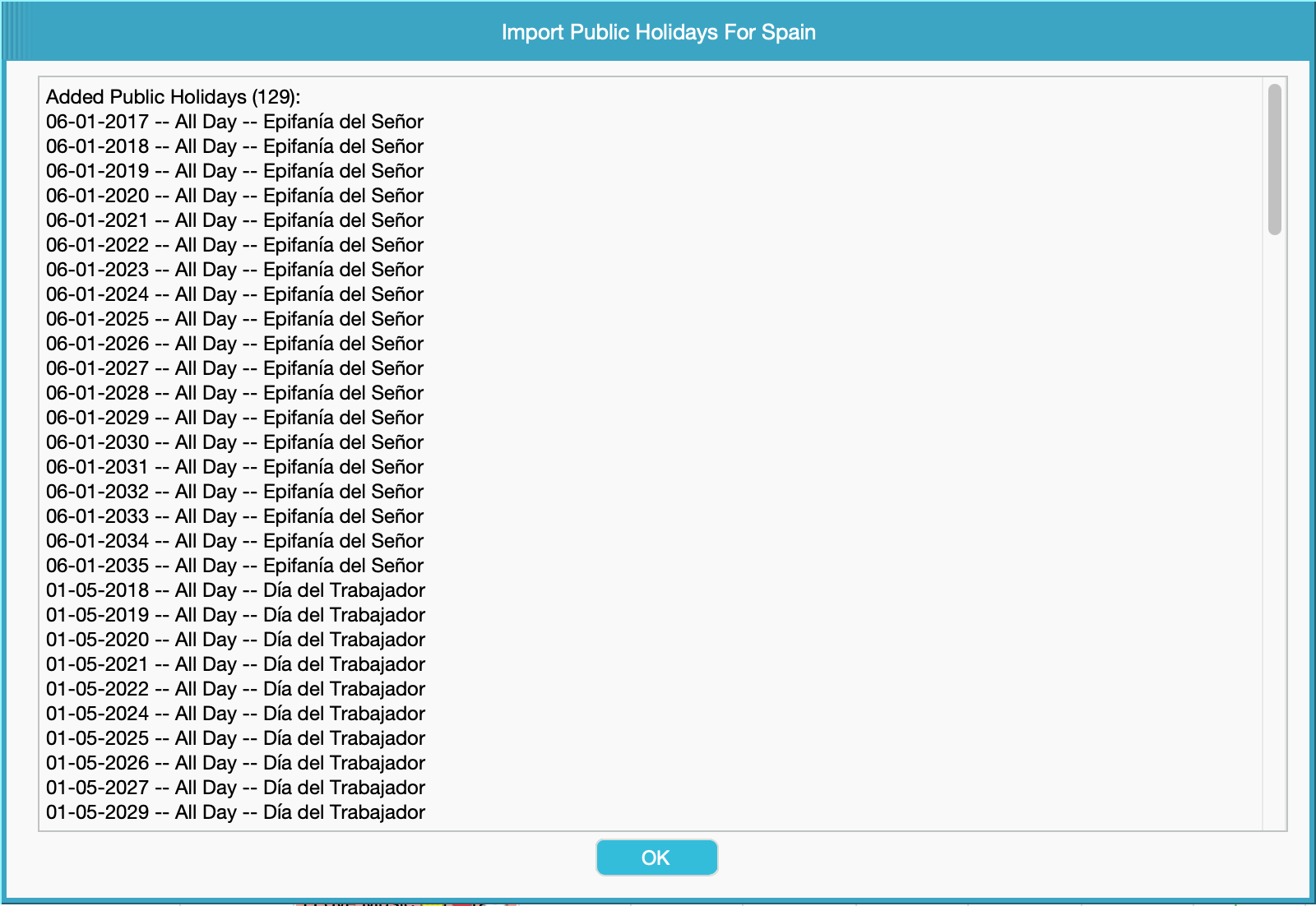Viewport: 1316px width, 906px height.
Task: Select the 01-05-2025 Día del Trabajador row
Action: (x=235, y=738)
